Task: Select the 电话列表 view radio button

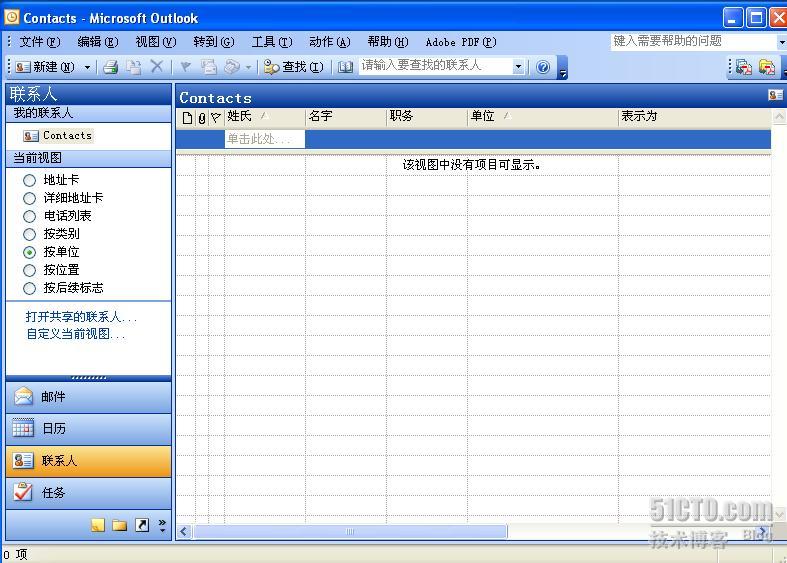Action: pos(30,216)
